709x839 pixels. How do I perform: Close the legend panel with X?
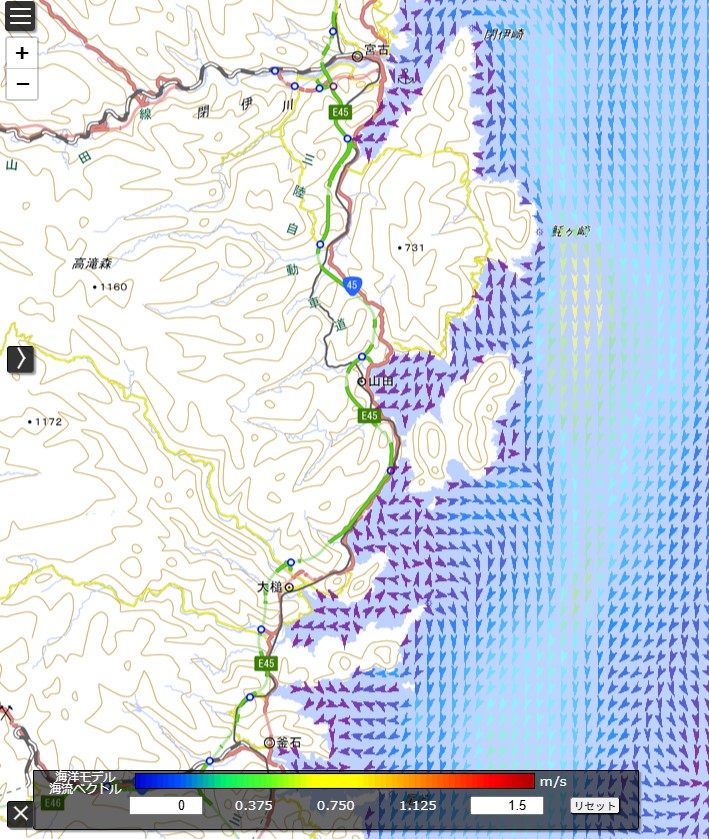tap(20, 814)
